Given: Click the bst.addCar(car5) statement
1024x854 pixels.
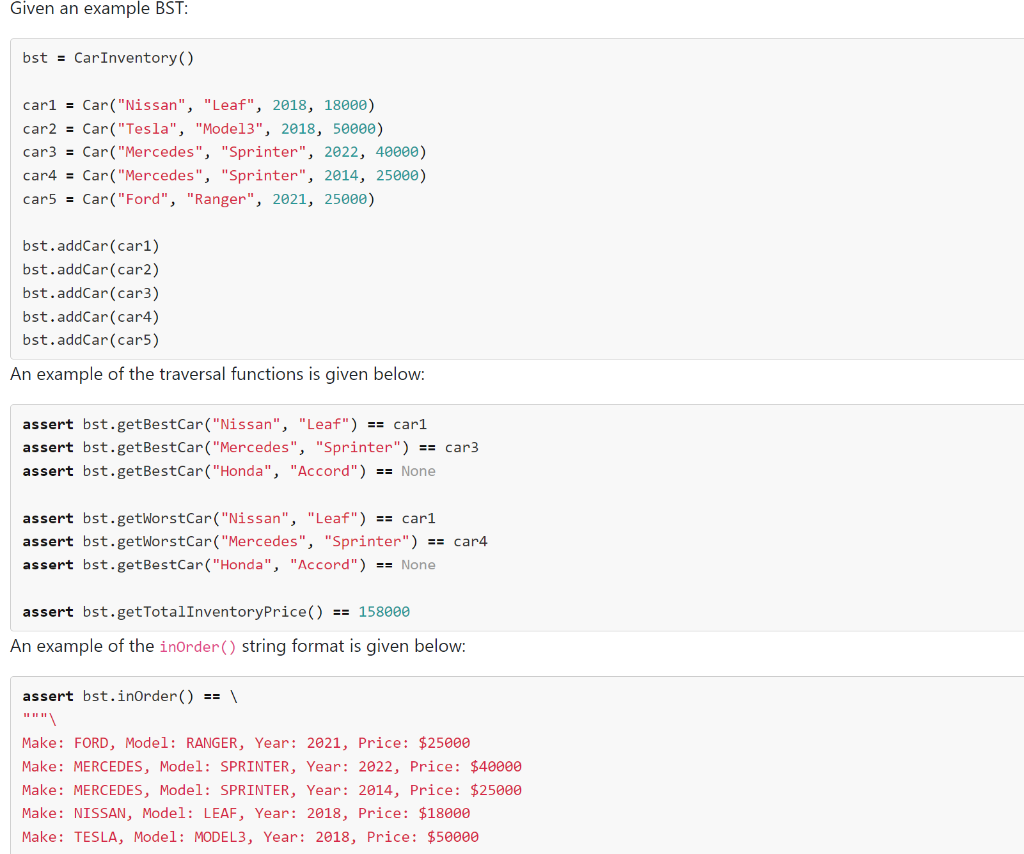Looking at the screenshot, I should tap(92, 339).
